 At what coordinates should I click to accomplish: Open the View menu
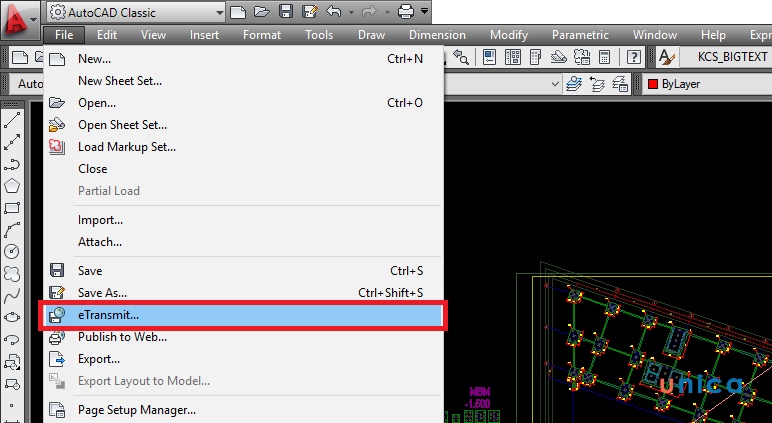[153, 35]
